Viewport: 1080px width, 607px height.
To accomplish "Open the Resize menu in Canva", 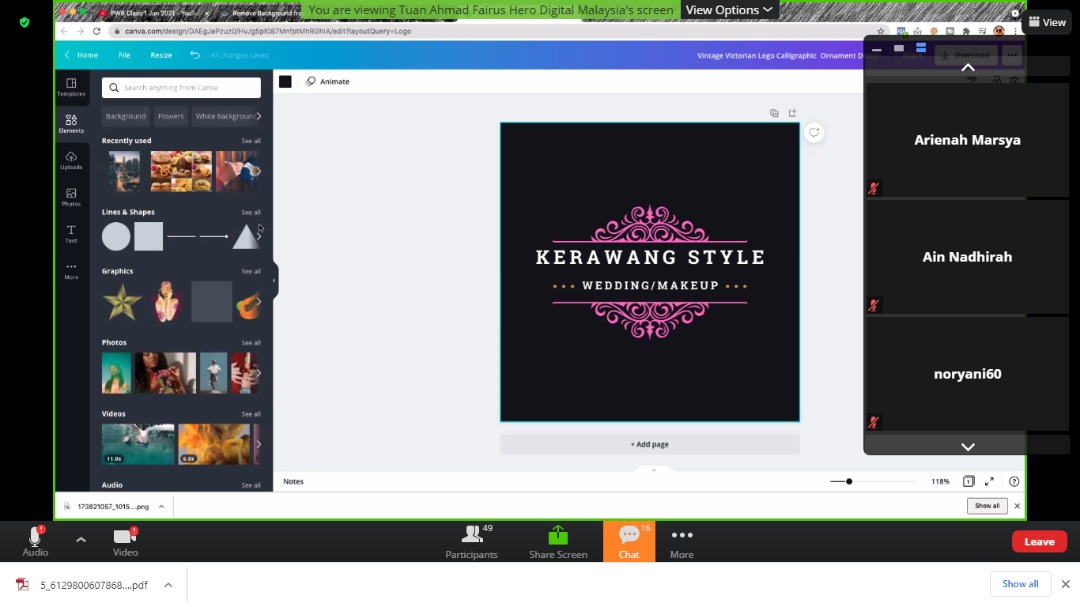I will coord(161,55).
